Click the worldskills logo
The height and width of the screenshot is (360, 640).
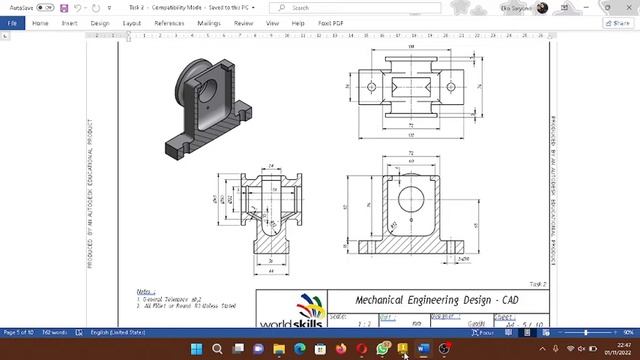tap(292, 311)
